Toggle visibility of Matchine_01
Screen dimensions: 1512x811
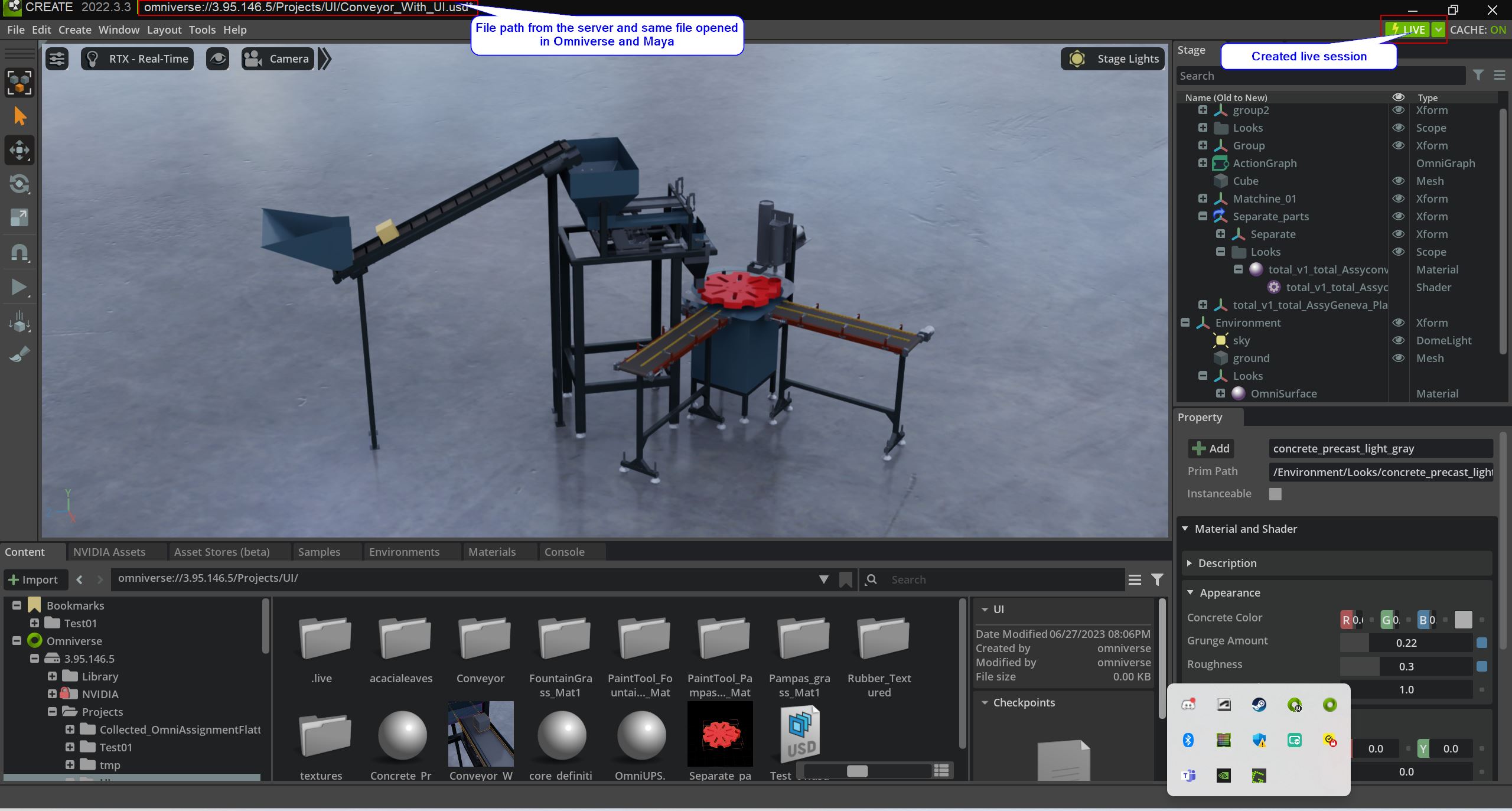coord(1398,198)
